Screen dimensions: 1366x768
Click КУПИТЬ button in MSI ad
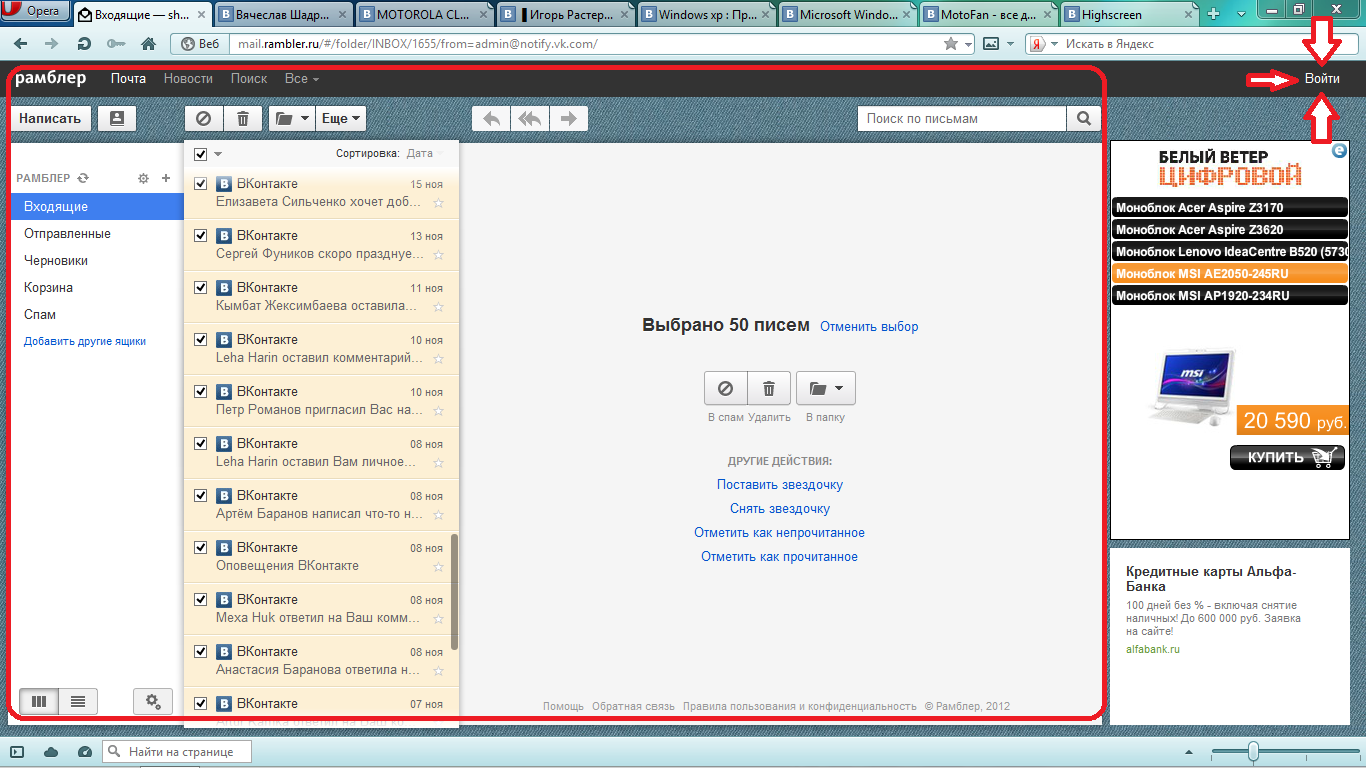(1287, 458)
